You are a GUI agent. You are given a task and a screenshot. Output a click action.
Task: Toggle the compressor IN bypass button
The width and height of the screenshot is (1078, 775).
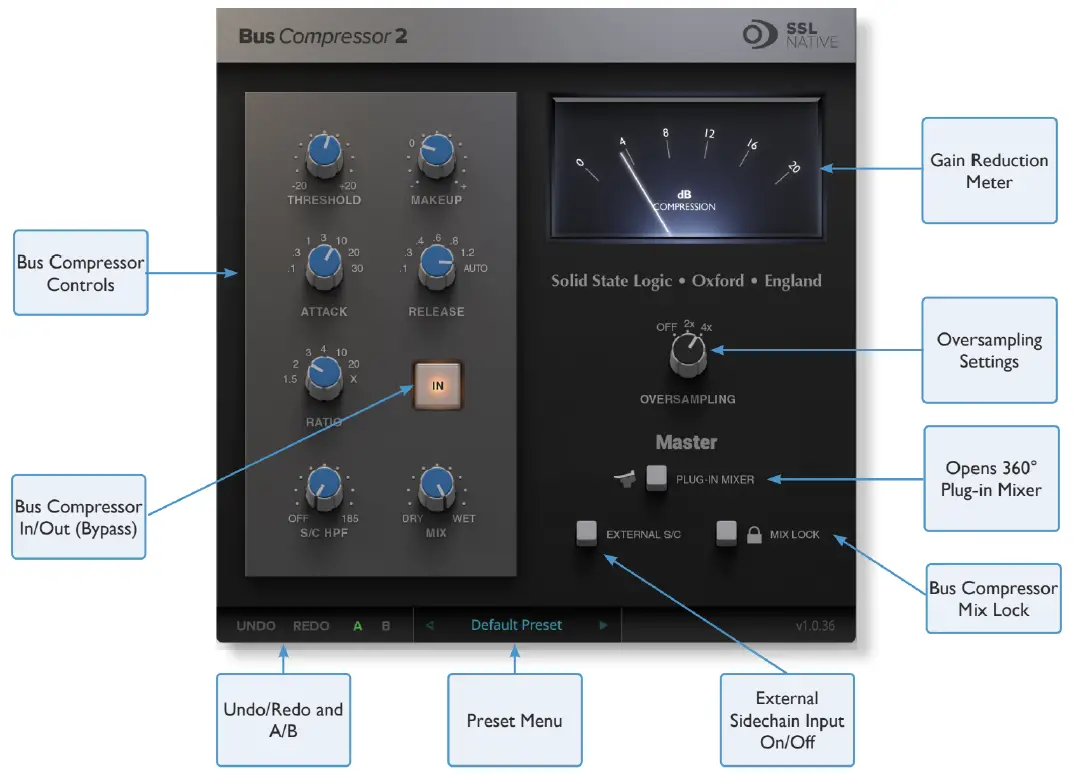pyautogui.click(x=437, y=385)
